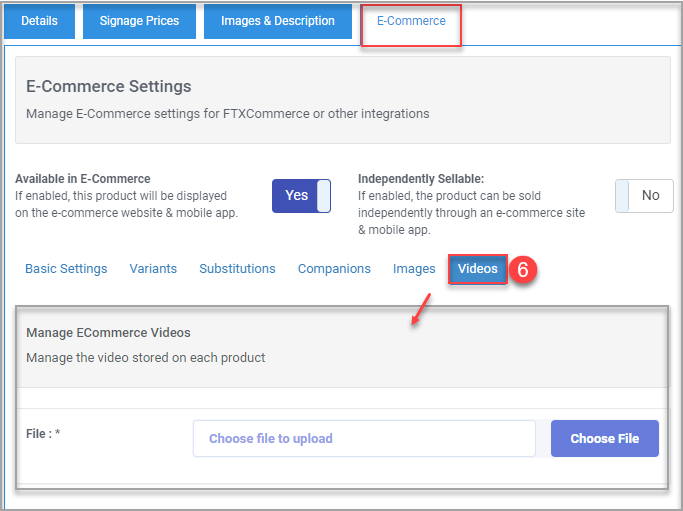Image resolution: width=683 pixels, height=511 pixels.
Task: Select the Images sub-tab under E-Commerce
Action: click(414, 269)
